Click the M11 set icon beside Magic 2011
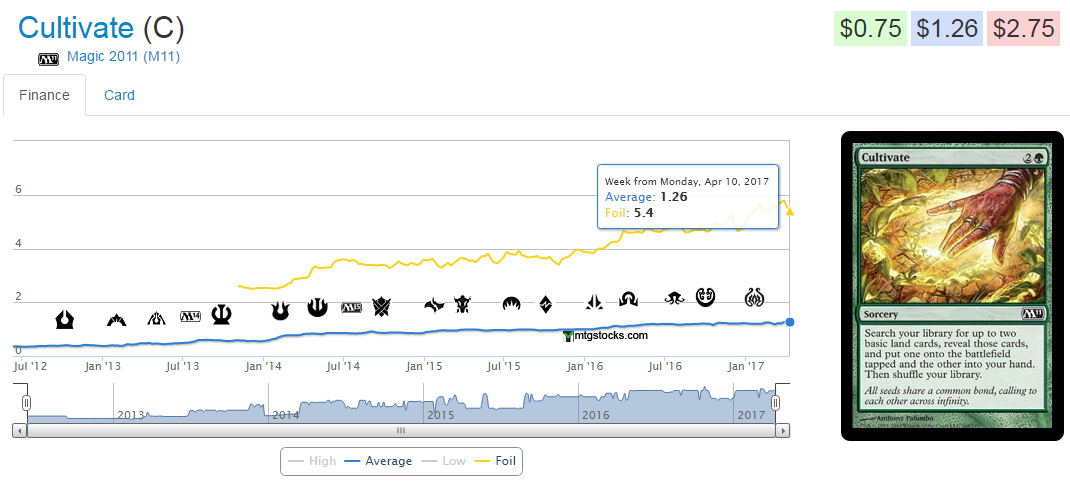 [48, 58]
